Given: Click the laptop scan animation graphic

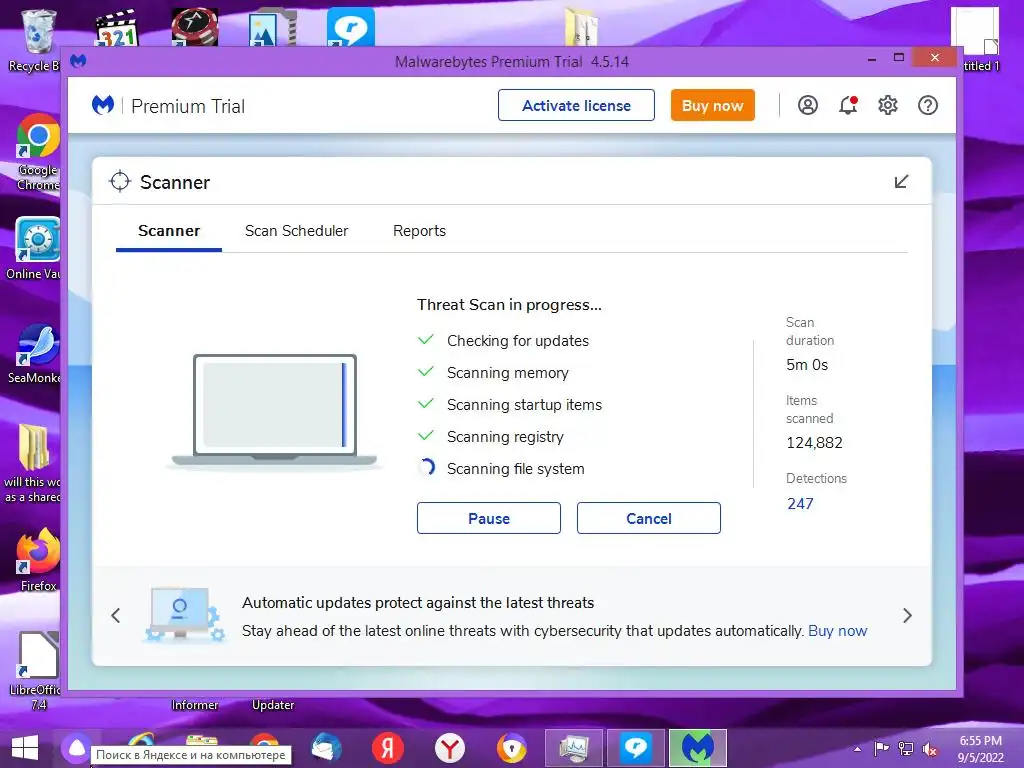Looking at the screenshot, I should click(274, 410).
